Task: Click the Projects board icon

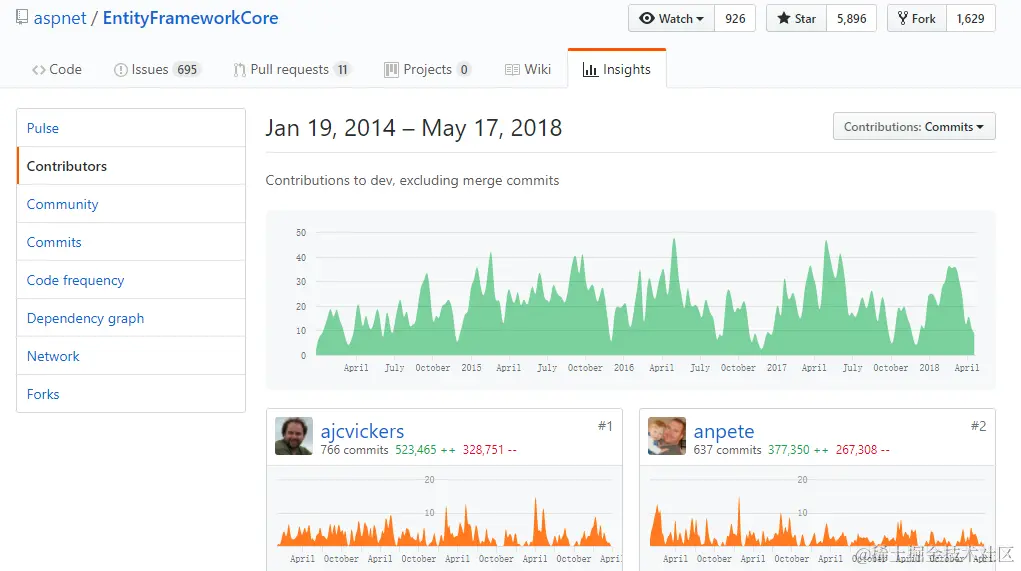Action: pyautogui.click(x=391, y=70)
